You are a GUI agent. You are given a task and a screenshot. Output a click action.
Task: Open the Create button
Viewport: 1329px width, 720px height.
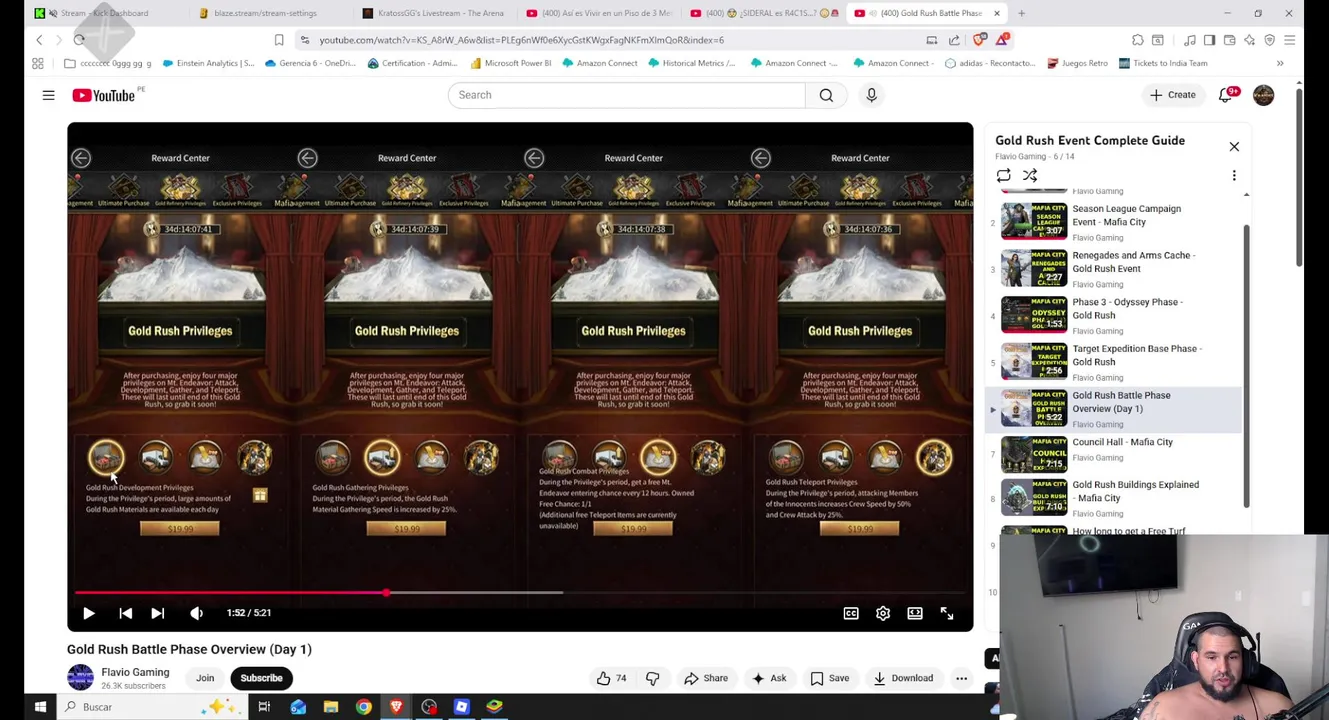pyautogui.click(x=1172, y=95)
